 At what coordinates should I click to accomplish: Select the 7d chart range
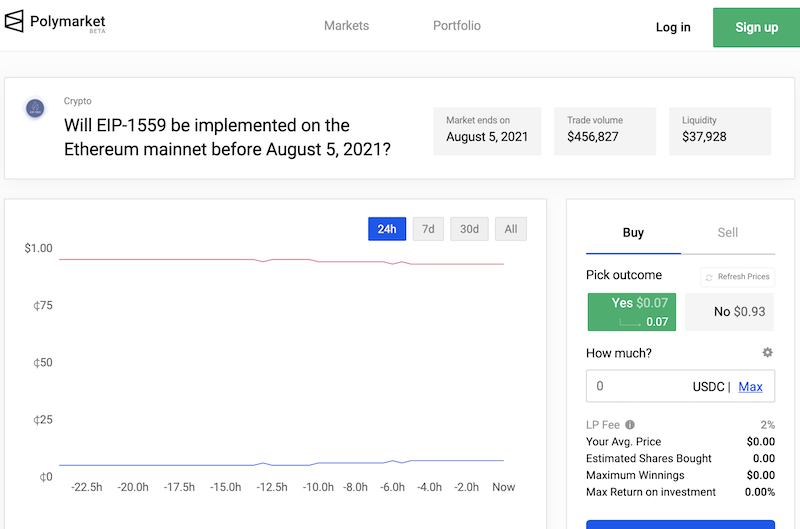pos(428,229)
